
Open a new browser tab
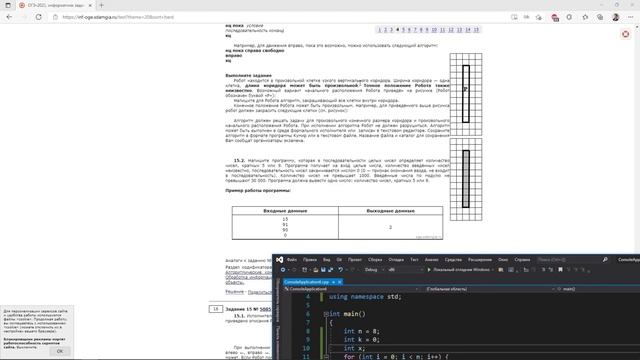coord(101,5)
